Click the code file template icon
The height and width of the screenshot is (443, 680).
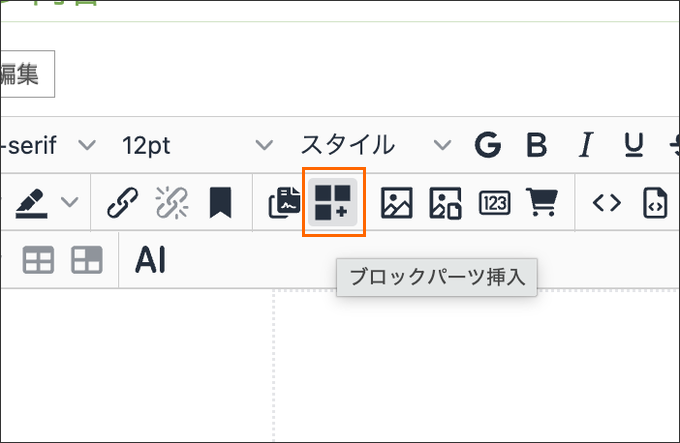655,203
